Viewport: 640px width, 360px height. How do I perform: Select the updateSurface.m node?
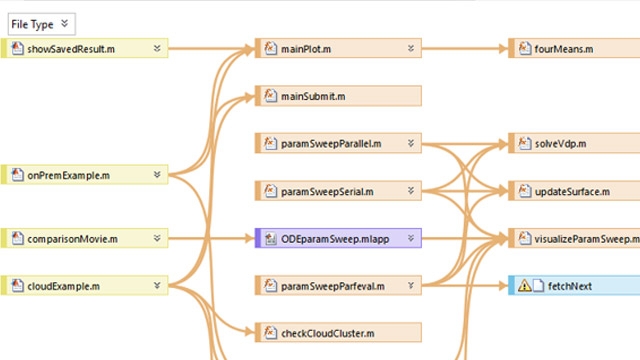574,191
